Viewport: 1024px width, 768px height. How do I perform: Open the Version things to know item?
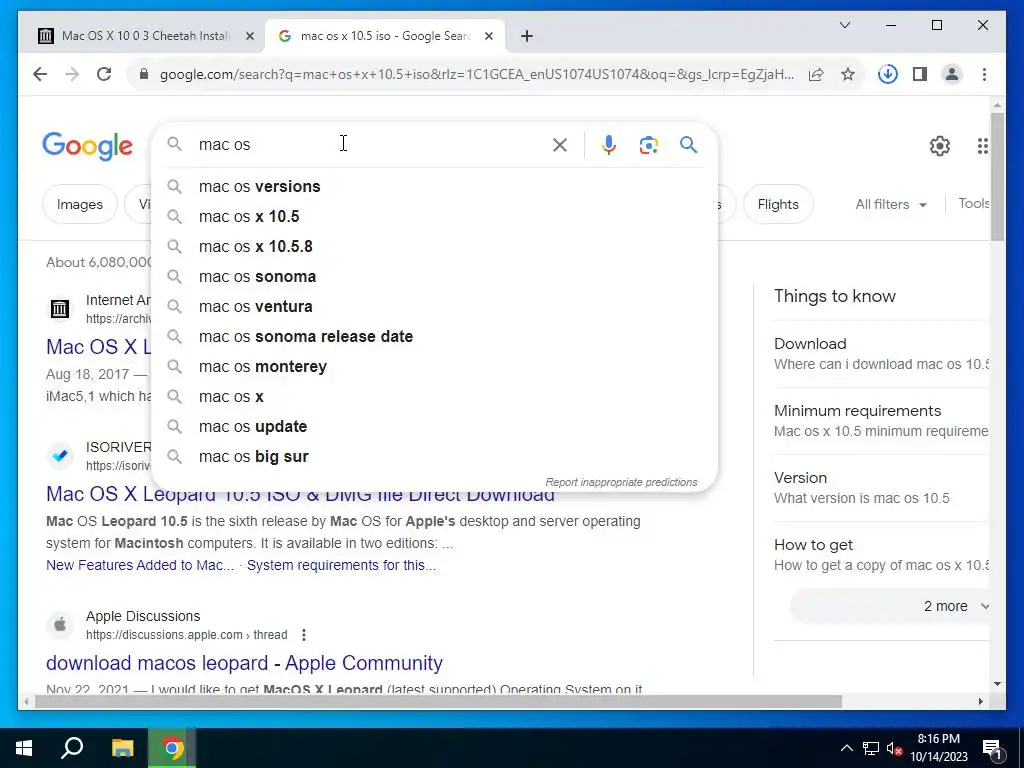(882, 487)
